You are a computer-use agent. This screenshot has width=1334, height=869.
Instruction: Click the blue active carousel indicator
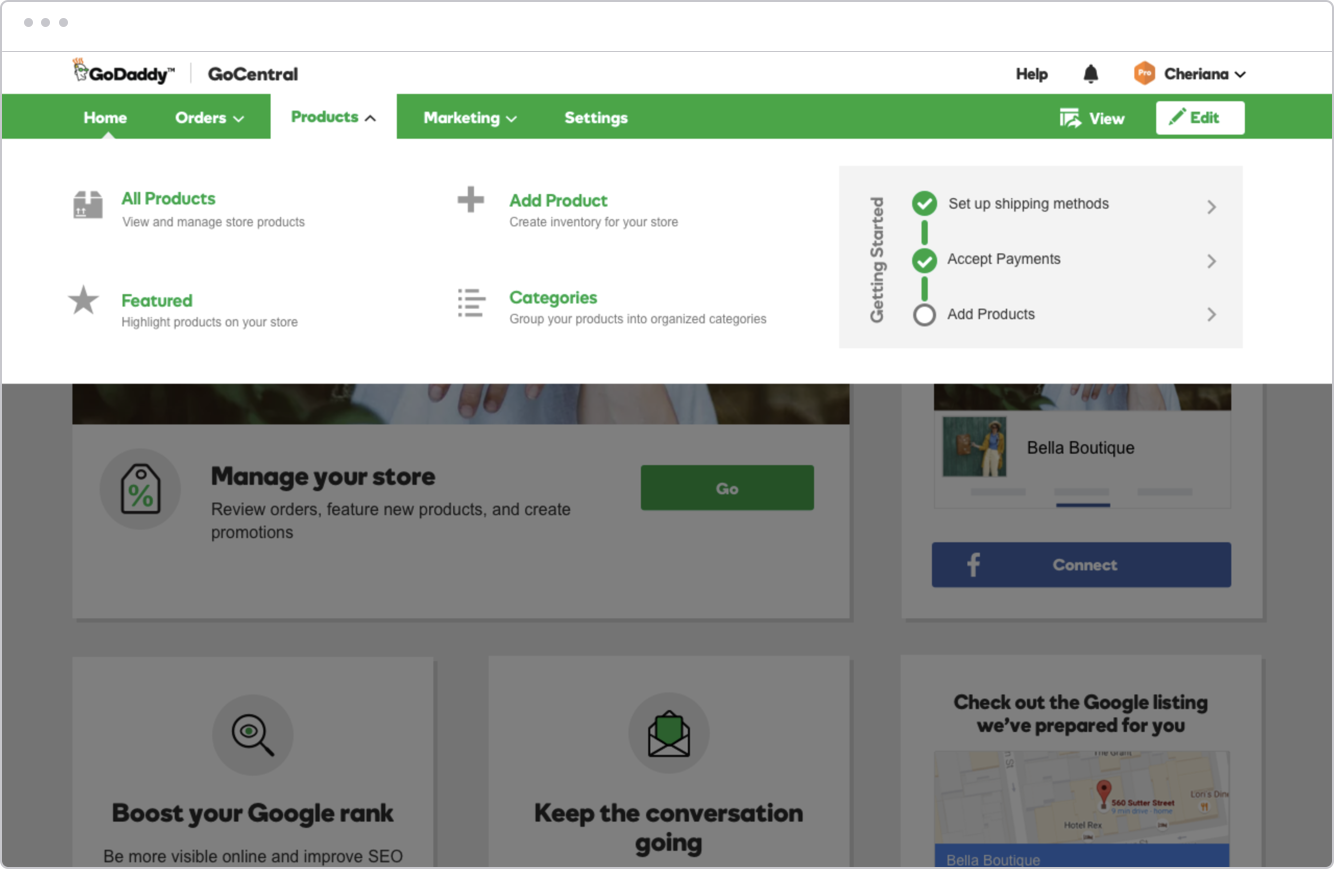pos(1083,505)
